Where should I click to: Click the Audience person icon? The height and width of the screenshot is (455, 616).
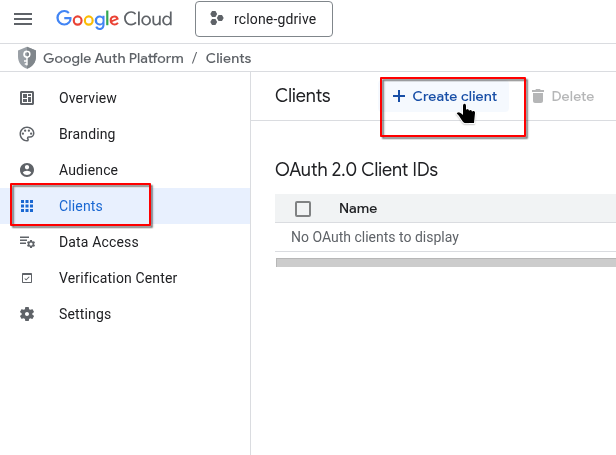click(27, 170)
